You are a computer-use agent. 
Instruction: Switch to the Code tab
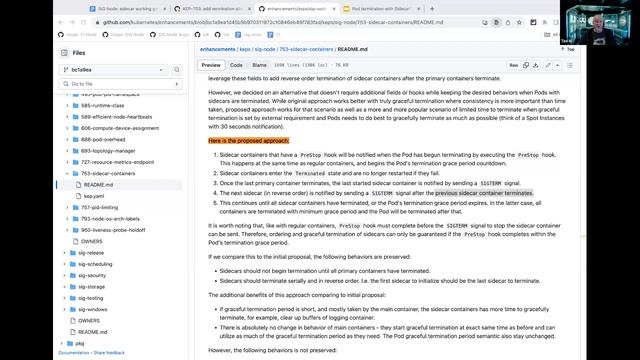(x=236, y=65)
